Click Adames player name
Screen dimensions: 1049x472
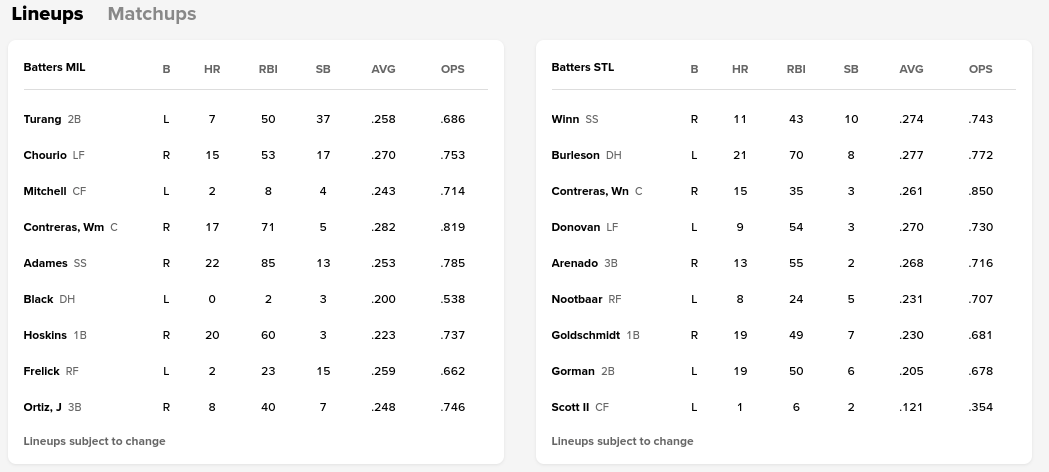pos(45,263)
